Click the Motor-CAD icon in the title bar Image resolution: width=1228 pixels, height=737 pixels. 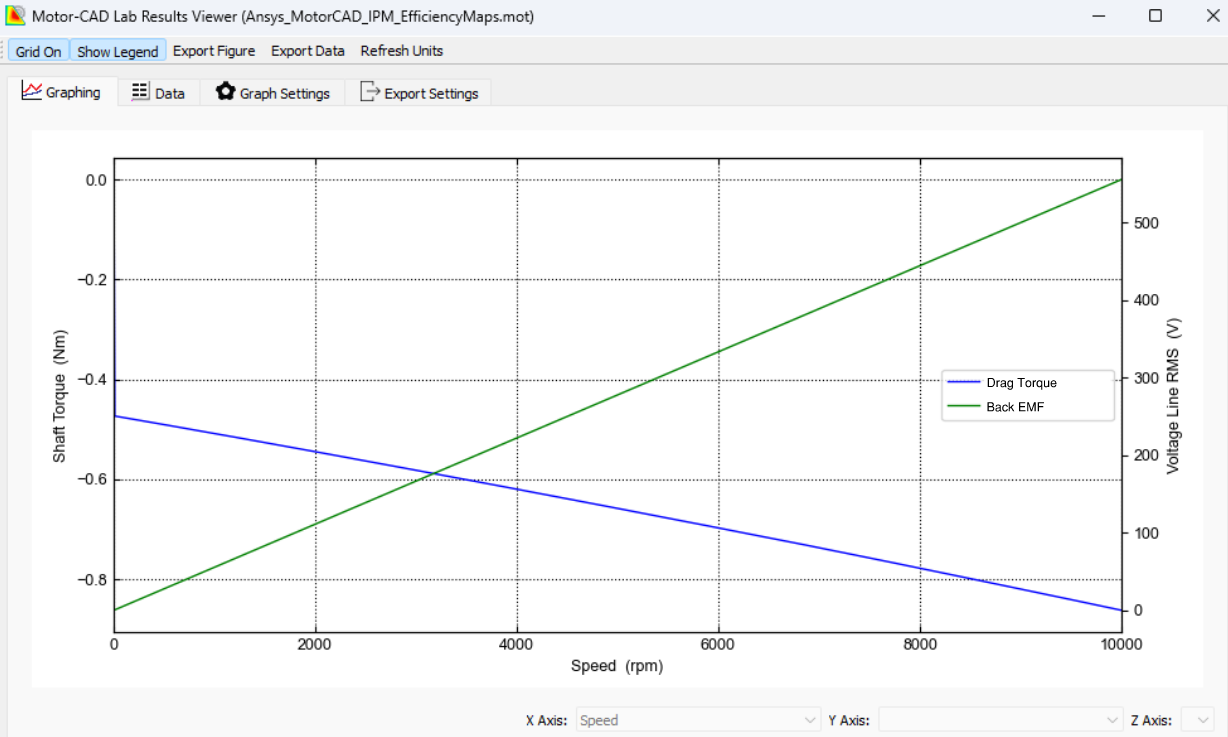click(15, 16)
